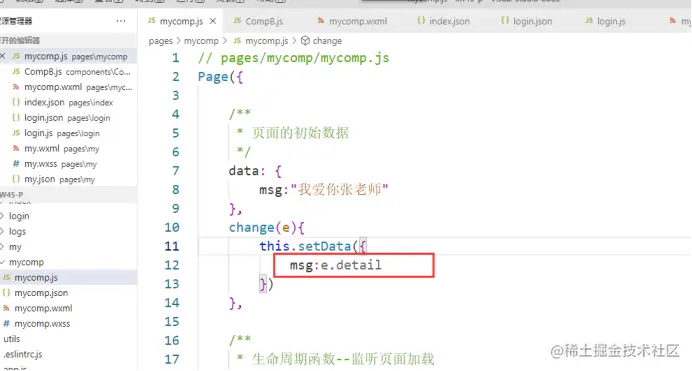Open mycomp.wxss in the file tree
Screen dimensions: 692x371
pos(42,323)
